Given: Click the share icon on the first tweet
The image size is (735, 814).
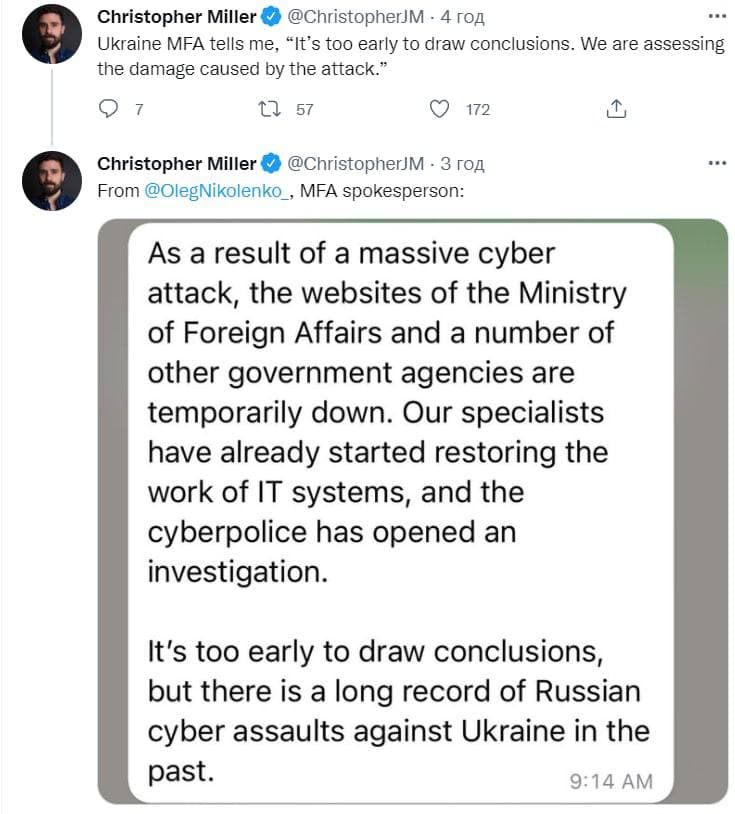Looking at the screenshot, I should [x=617, y=109].
